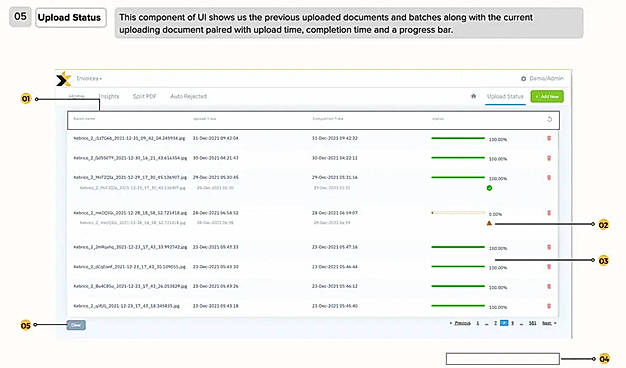Screen dimensions: 626x368
Task: Click progress bar of the 31-Dec batch
Action: click(458, 138)
